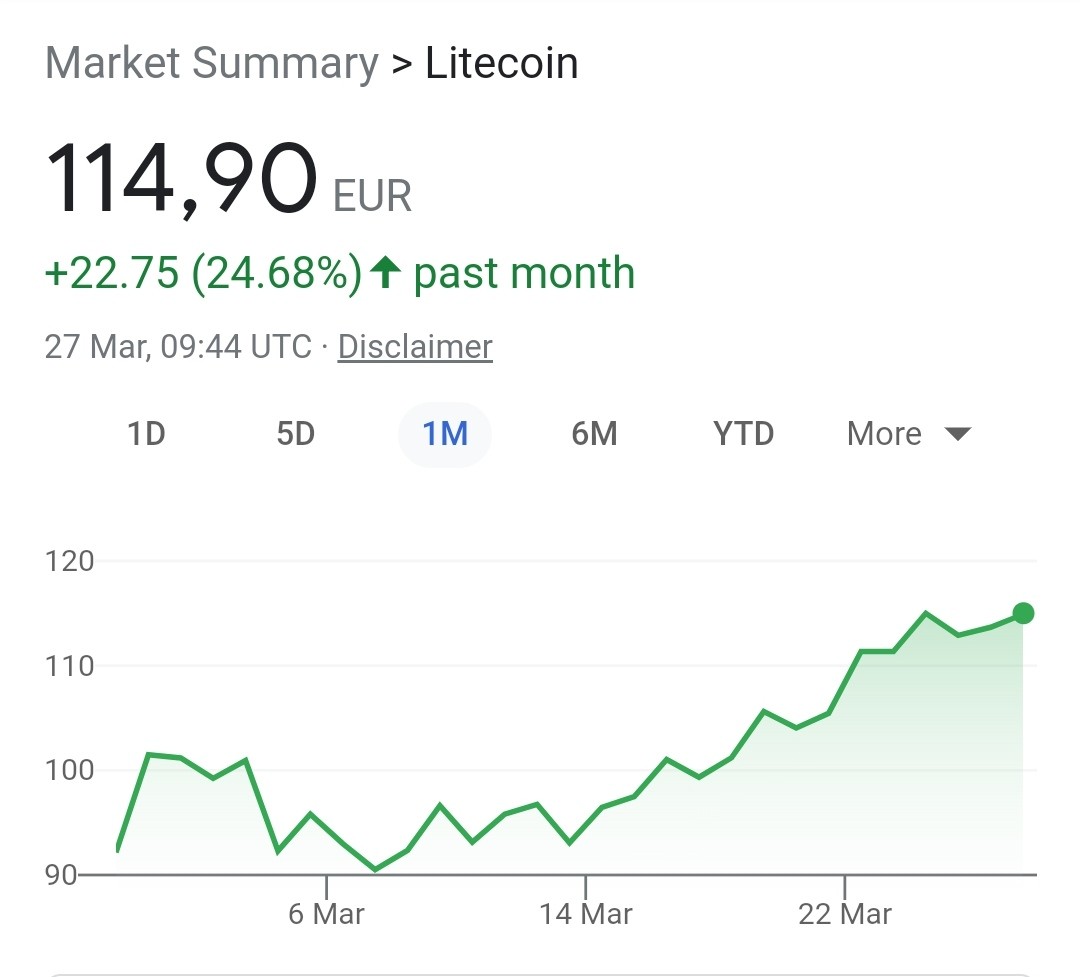The height and width of the screenshot is (977, 1080).
Task: Click the 120 y-axis gridline label
Action: coord(70,562)
